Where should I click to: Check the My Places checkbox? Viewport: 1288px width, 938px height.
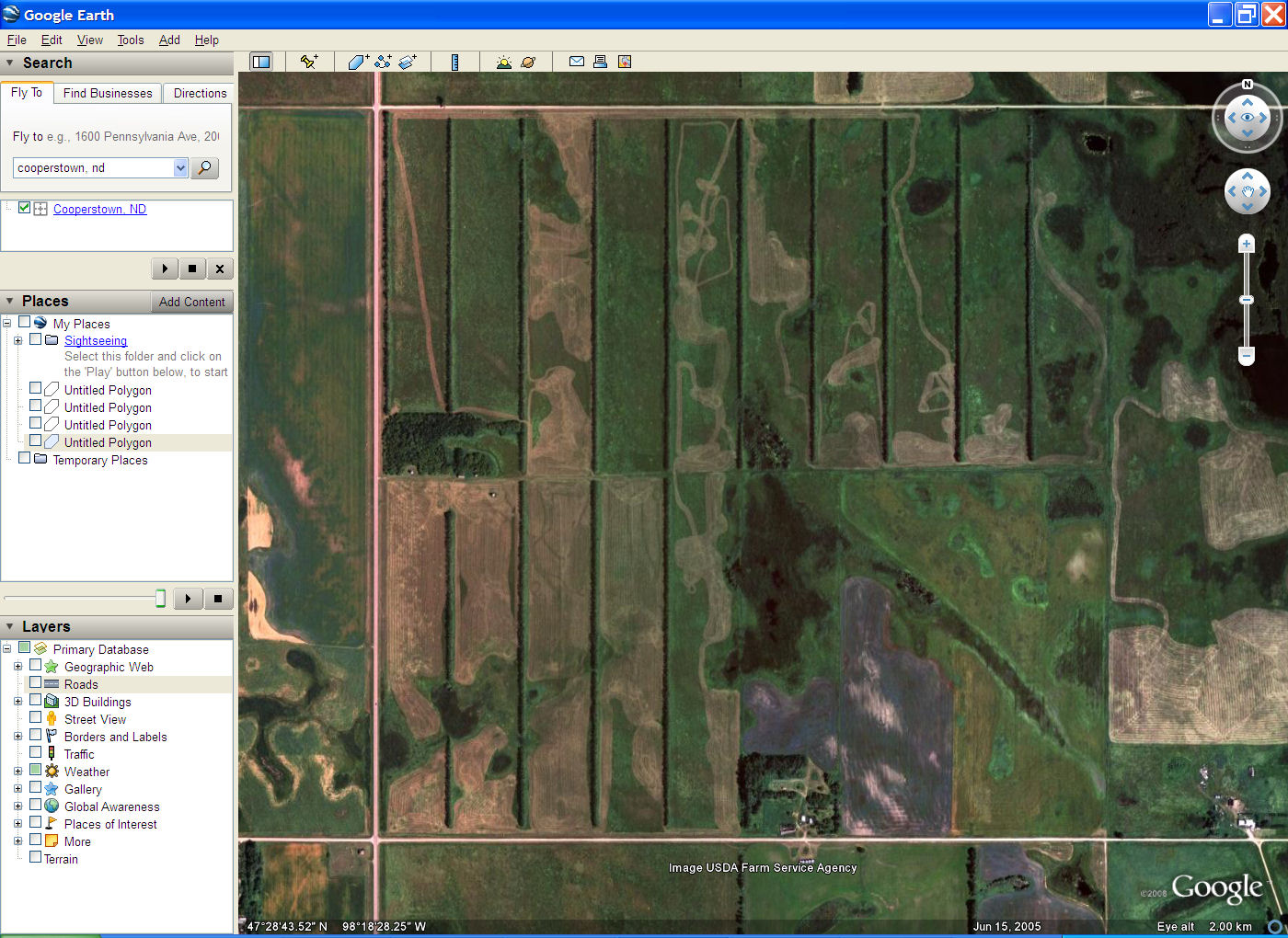point(25,323)
